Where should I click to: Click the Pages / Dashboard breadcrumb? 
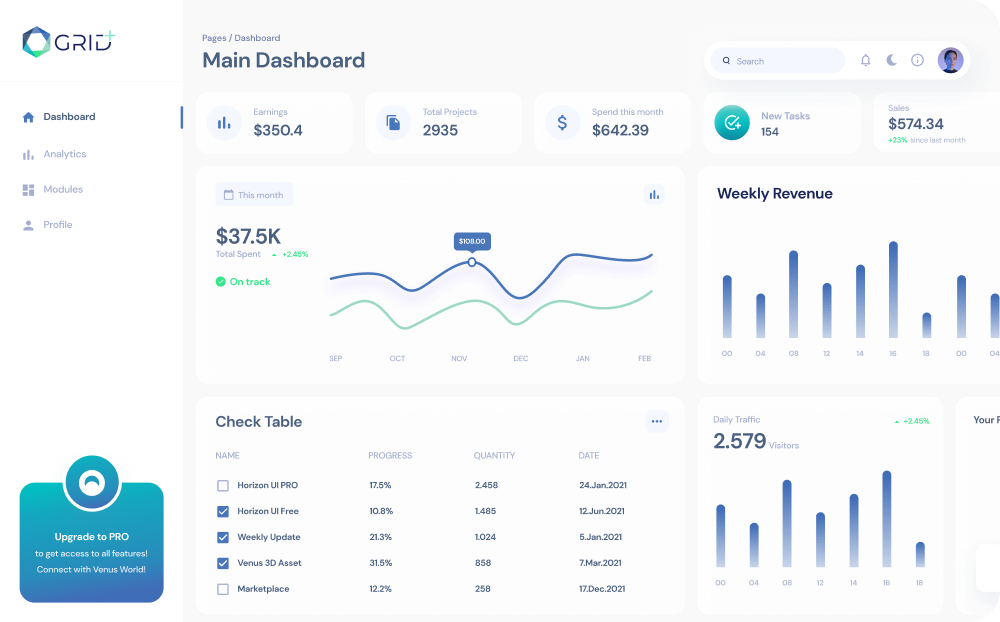tap(241, 38)
